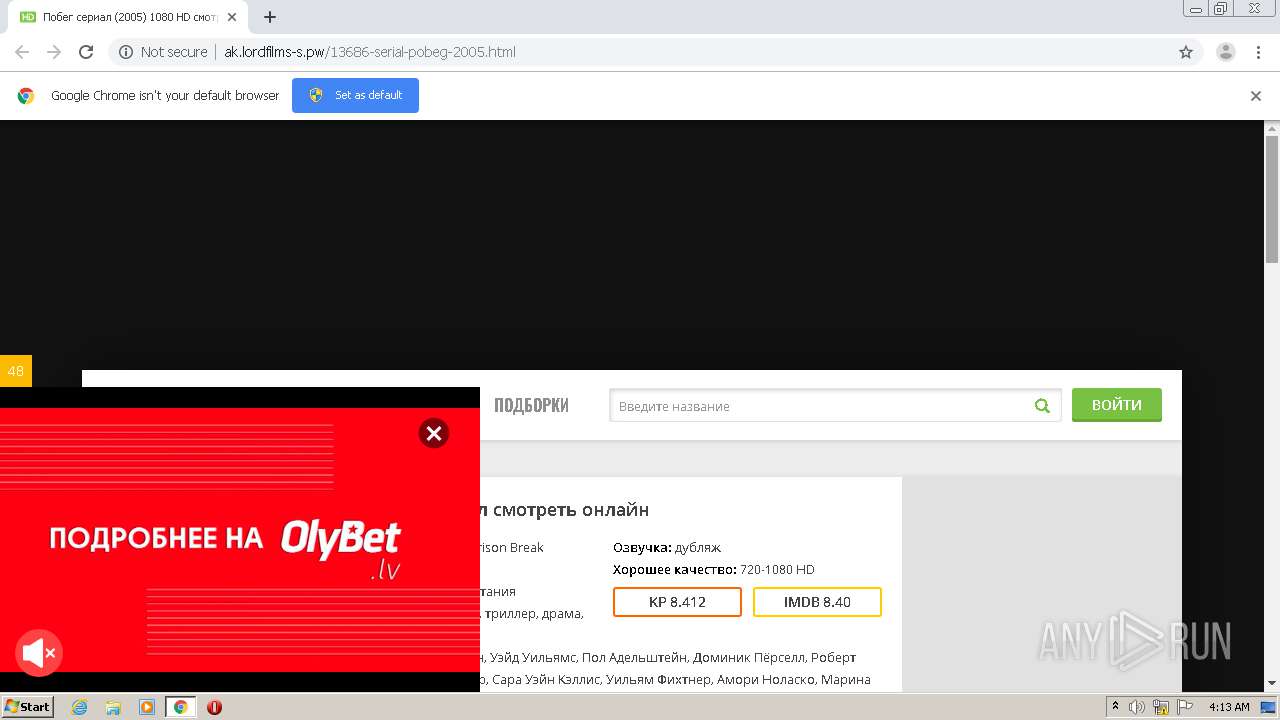This screenshot has height=720, width=1280.
Task: Open Chrome's three-dot menu
Action: click(x=1259, y=52)
